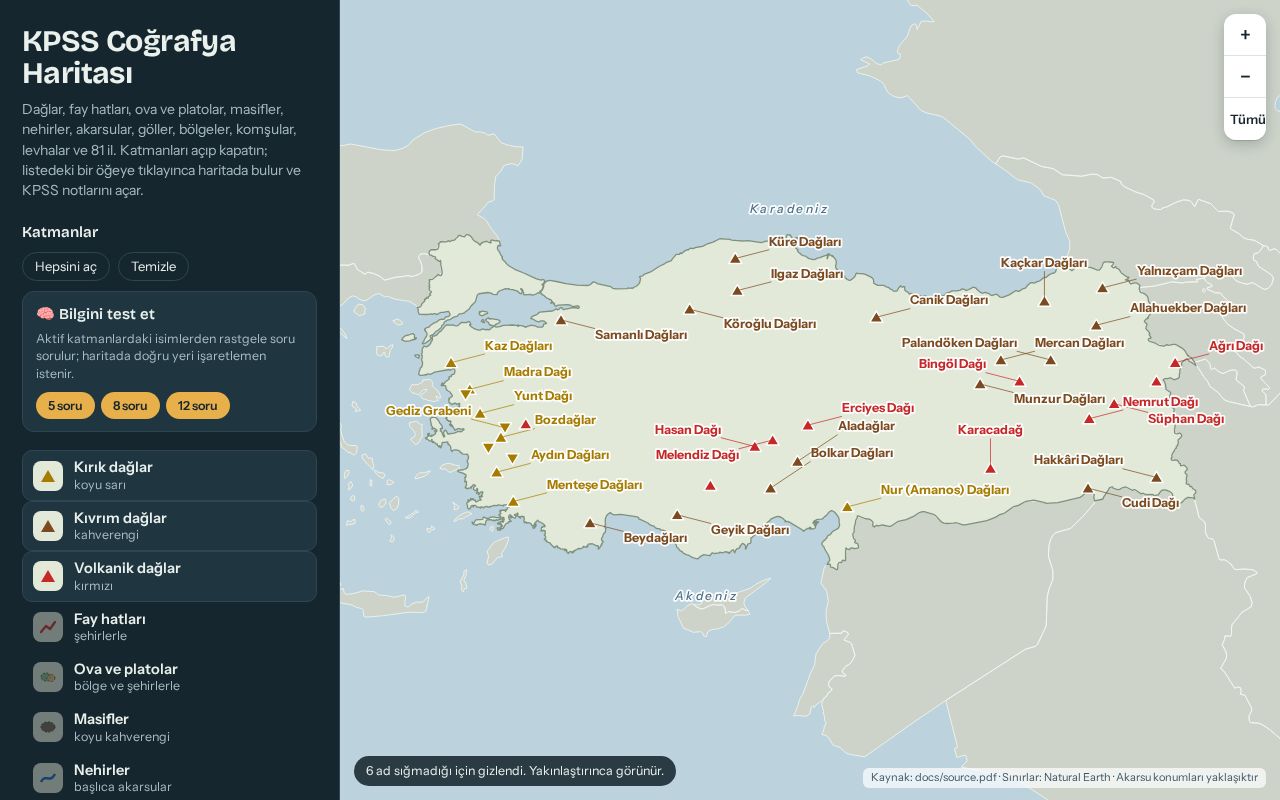Screen dimensions: 1280x800
Task: Zoom out with the minus button
Action: 1245,77
